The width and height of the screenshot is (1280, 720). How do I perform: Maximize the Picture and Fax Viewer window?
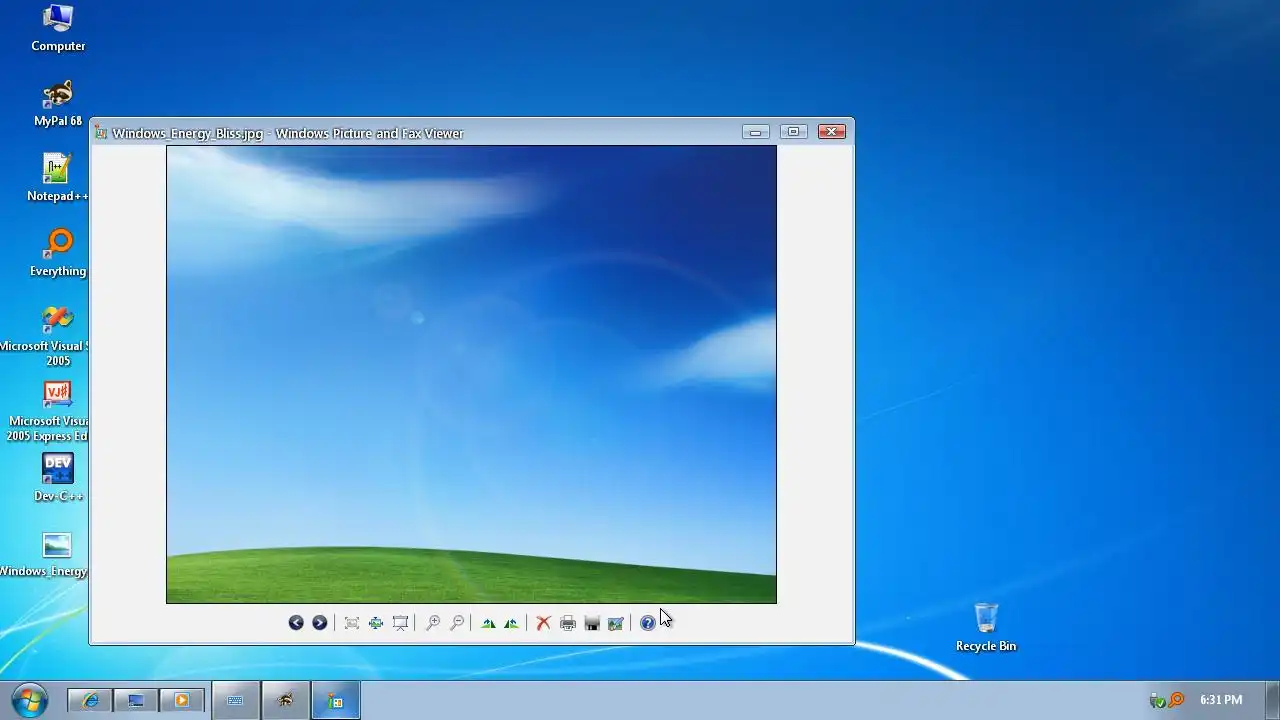(794, 132)
